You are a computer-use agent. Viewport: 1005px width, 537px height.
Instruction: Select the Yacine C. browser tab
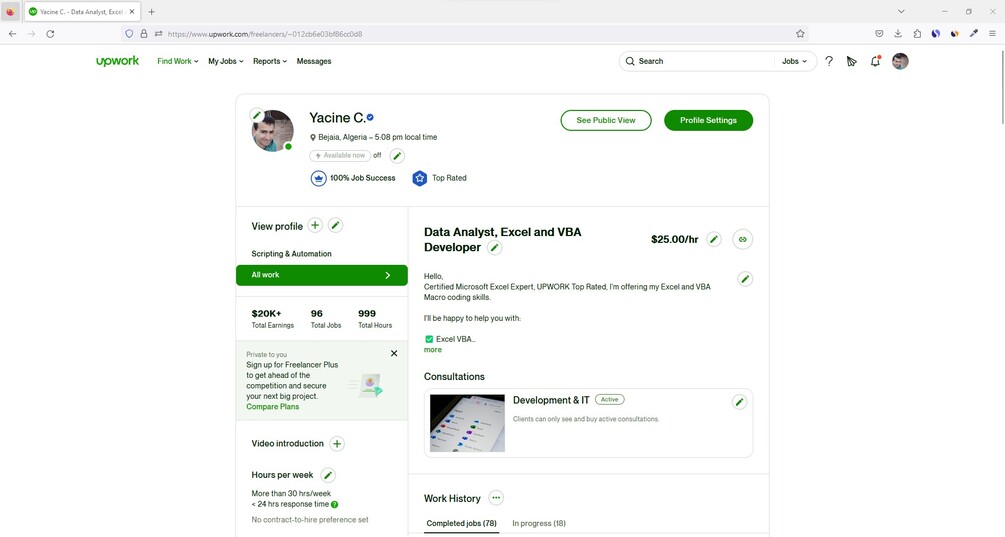click(82, 12)
